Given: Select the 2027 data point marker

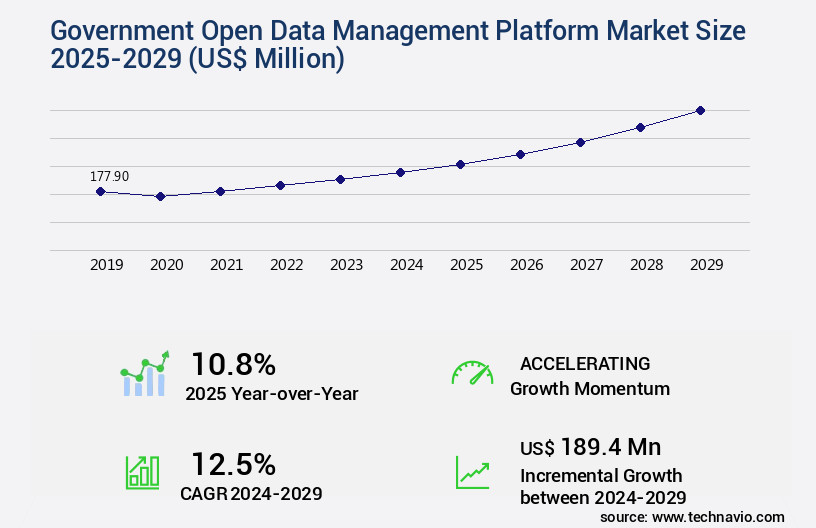Looking at the screenshot, I should 580,142.
